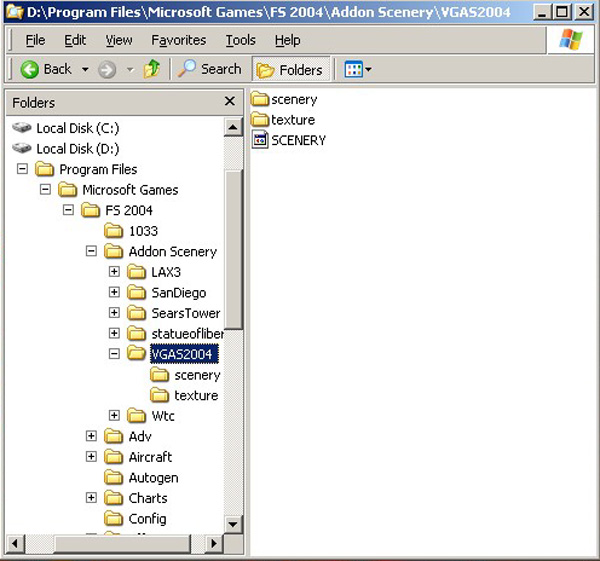Close the Folders side pane

[230, 101]
